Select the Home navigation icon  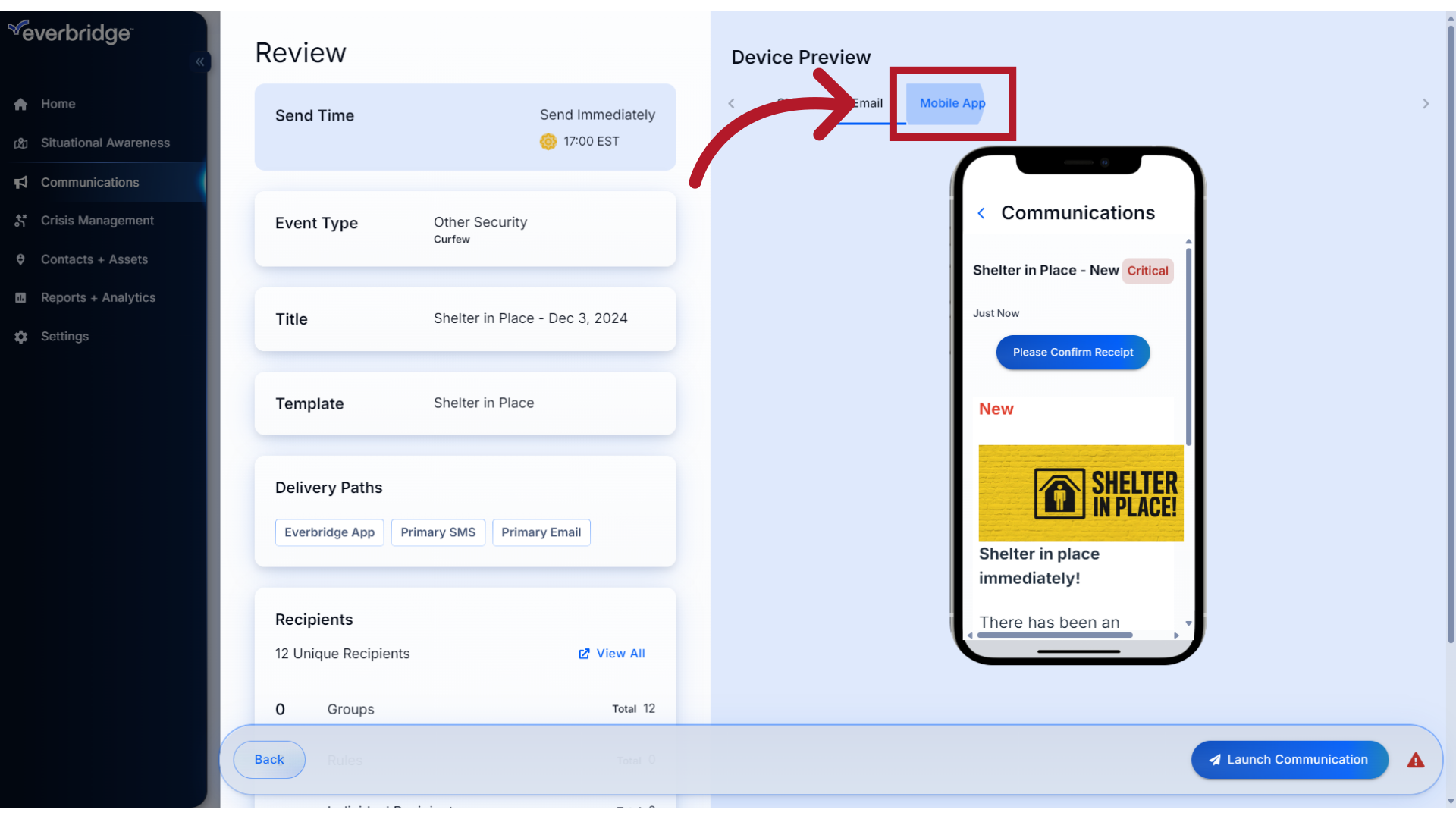tap(20, 103)
